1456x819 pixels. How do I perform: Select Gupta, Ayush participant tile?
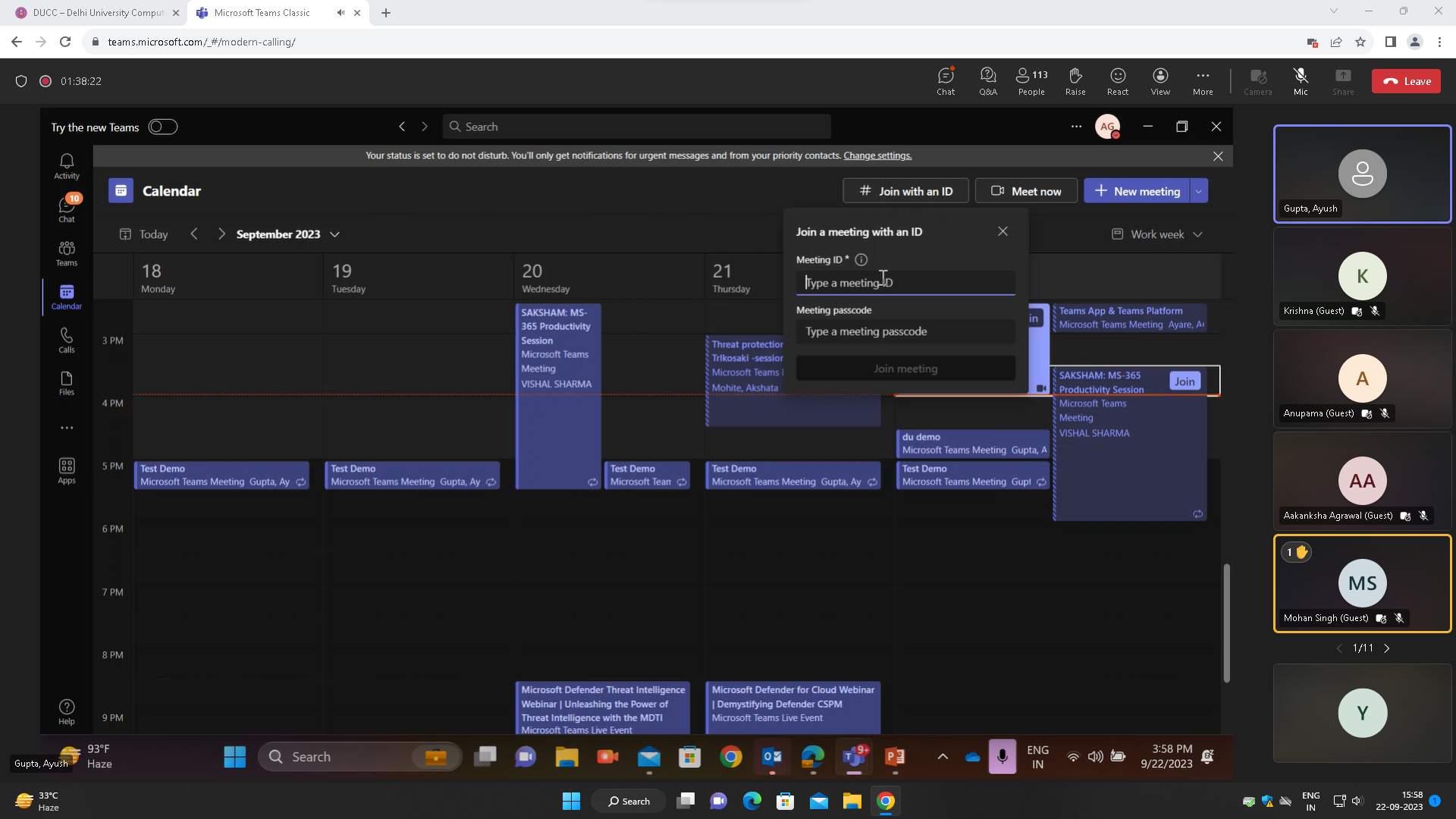point(1362,174)
